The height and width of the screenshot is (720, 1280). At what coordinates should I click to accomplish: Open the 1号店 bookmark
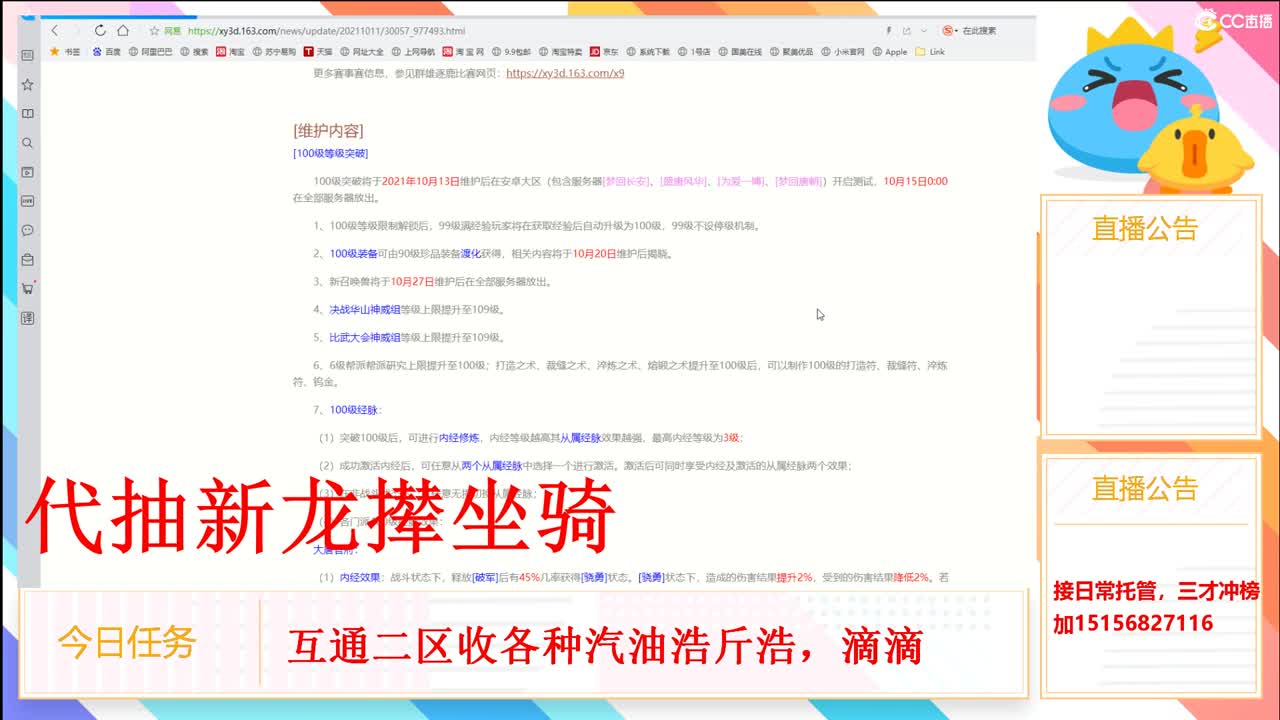coord(695,52)
